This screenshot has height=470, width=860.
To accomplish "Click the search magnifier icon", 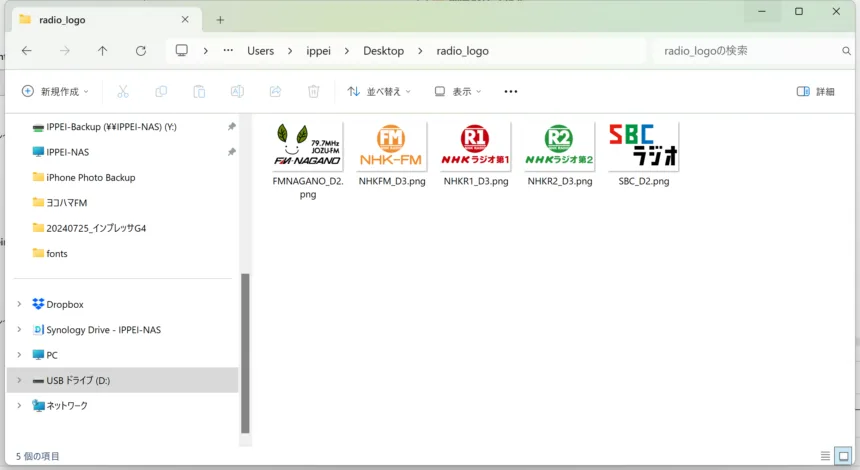I will tap(846, 51).
